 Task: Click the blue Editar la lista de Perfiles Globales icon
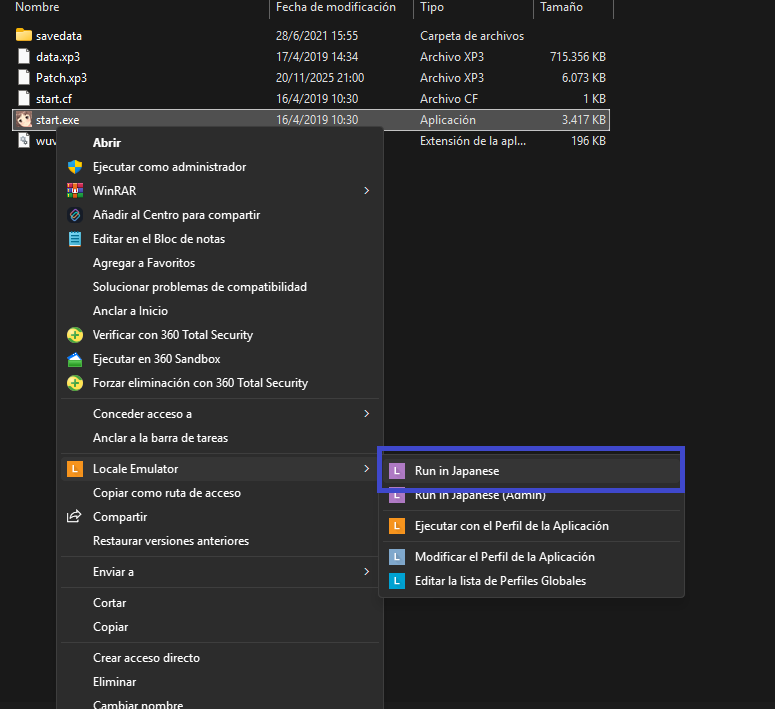[x=396, y=581]
